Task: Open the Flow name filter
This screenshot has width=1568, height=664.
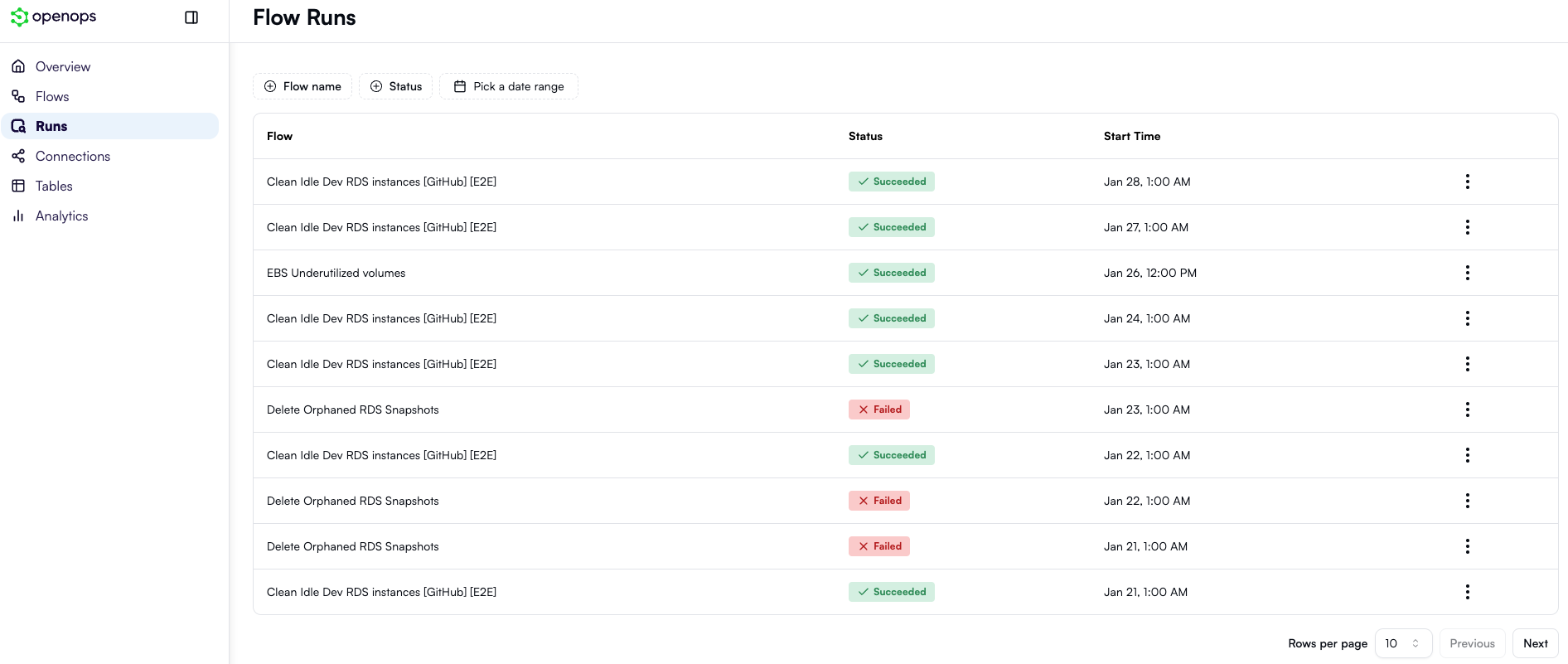Action: 302,86
